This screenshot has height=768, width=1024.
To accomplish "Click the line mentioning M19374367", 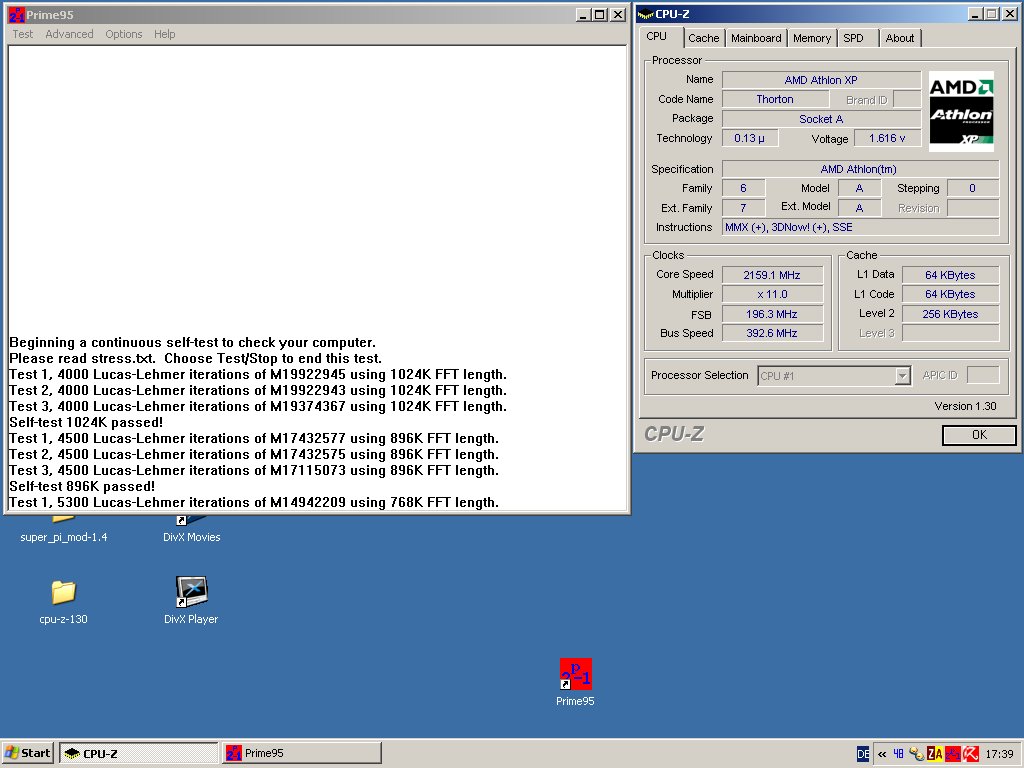I will coord(258,406).
